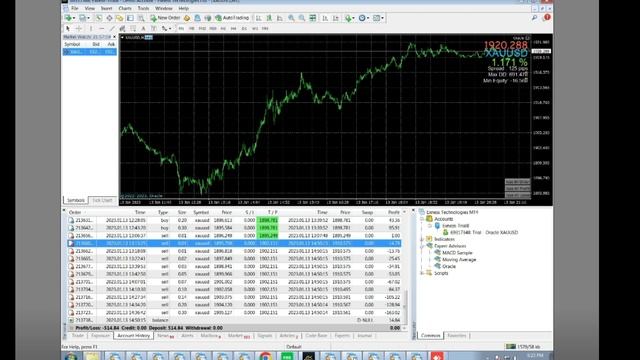Open the Favorites tab in Navigator
Viewport: 640px width, 360px height.
point(457,336)
